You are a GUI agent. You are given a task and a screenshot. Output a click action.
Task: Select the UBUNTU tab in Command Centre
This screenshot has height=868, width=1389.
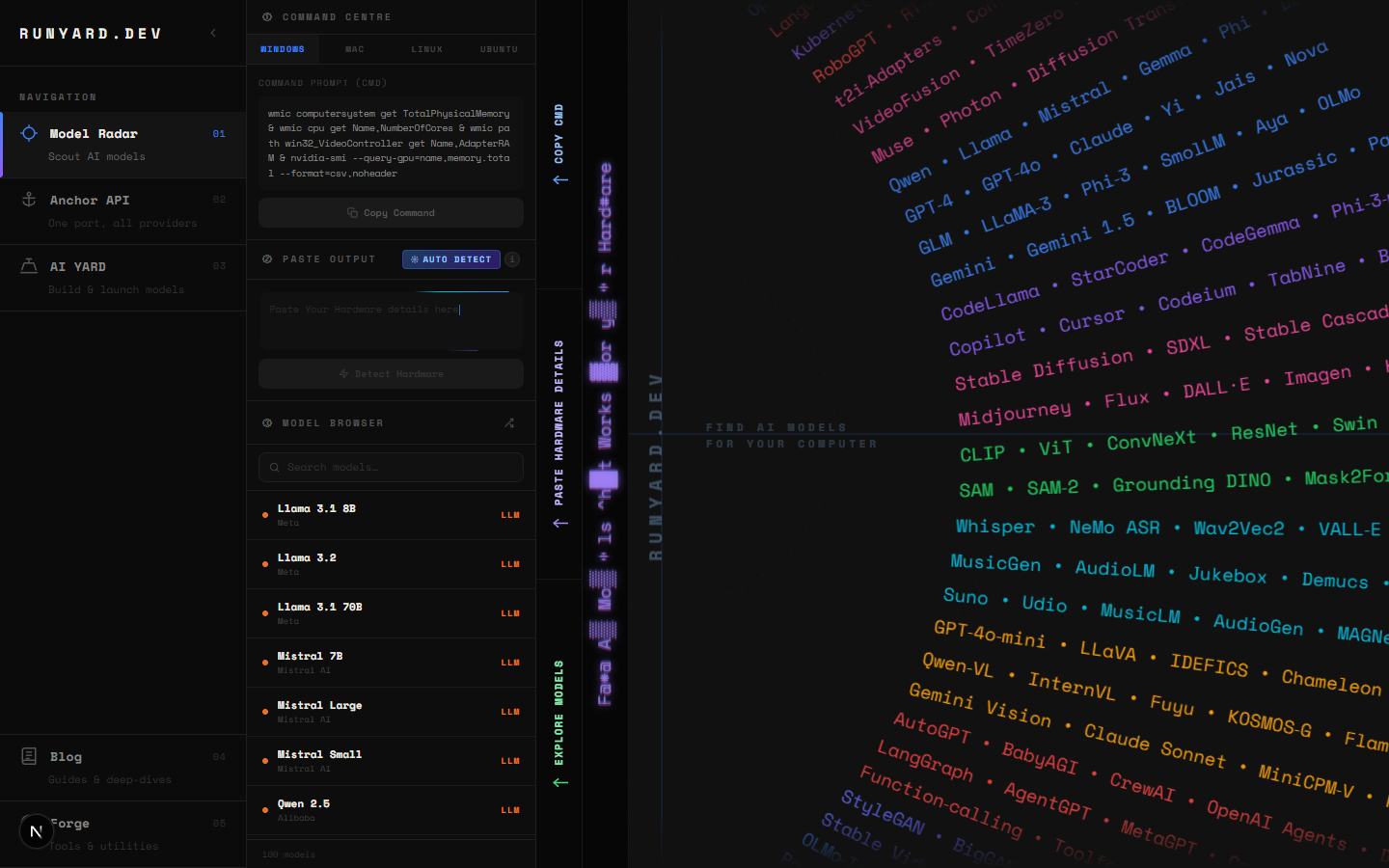tap(499, 49)
